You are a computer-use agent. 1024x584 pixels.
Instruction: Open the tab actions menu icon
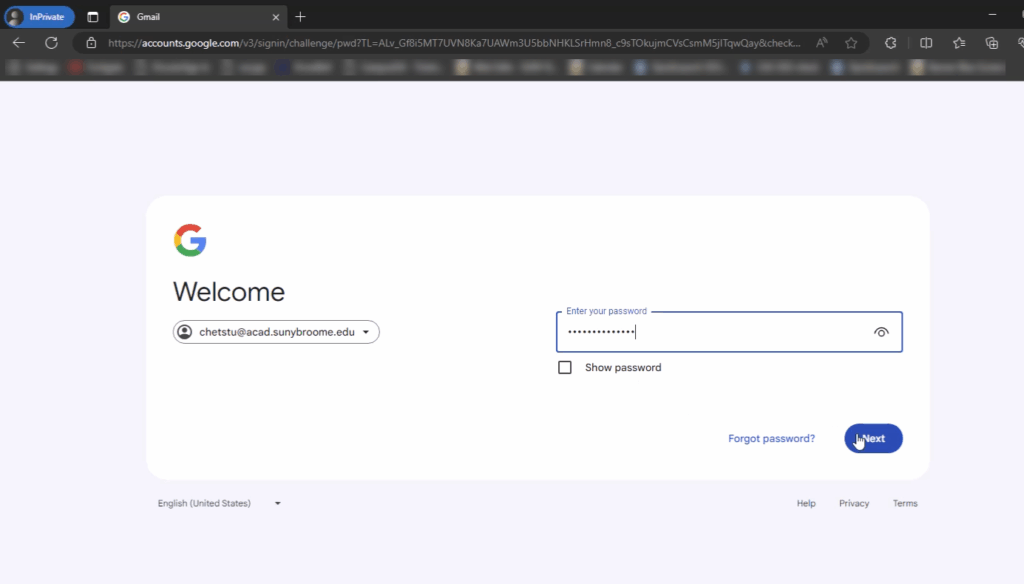(93, 17)
